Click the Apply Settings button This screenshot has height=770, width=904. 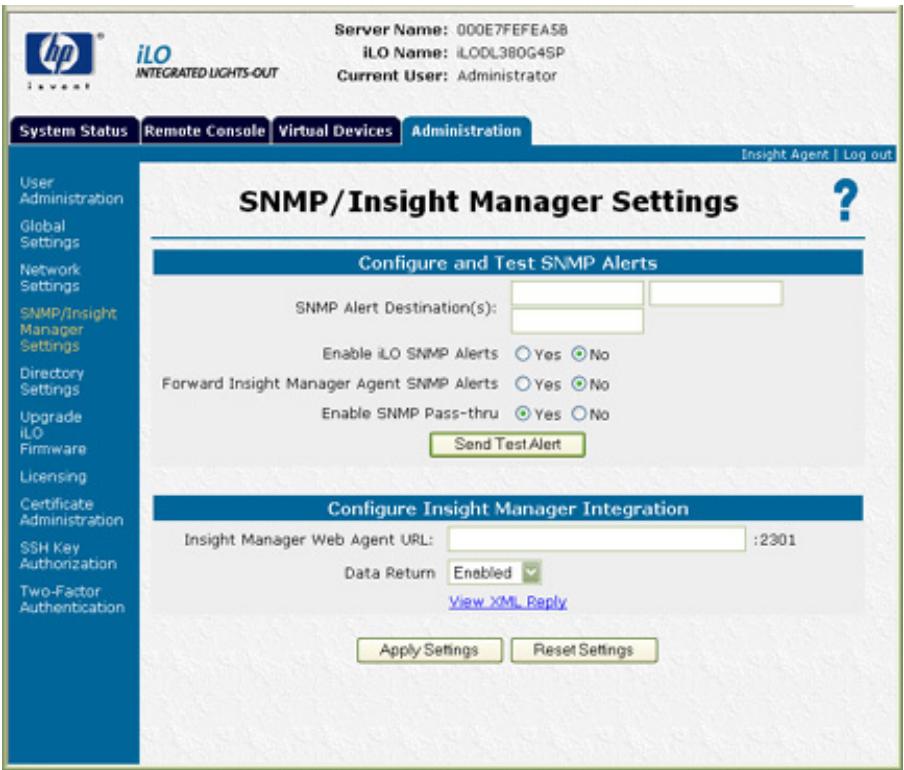coord(430,650)
